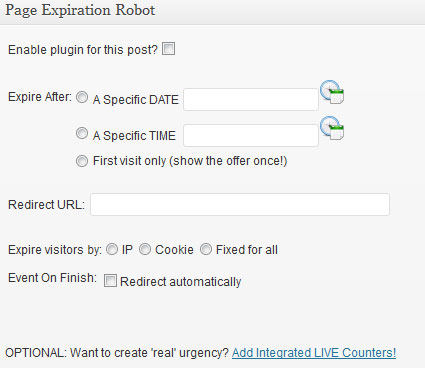
Task: Tick the Enable plugin for this post checkbox
Action: (168, 49)
